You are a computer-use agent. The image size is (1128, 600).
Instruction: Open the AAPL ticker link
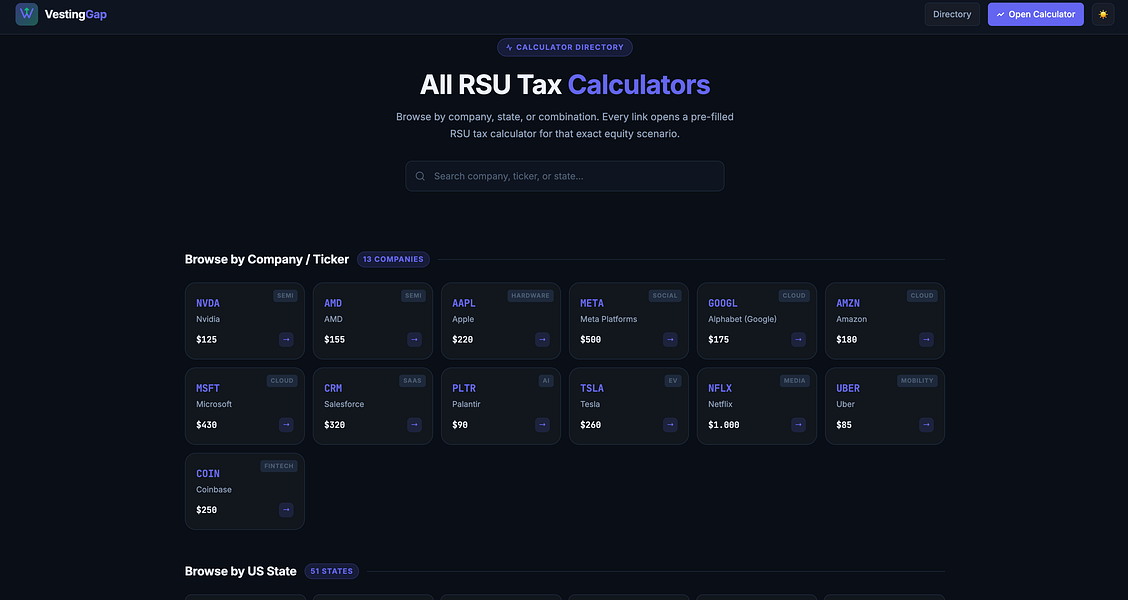(x=464, y=304)
